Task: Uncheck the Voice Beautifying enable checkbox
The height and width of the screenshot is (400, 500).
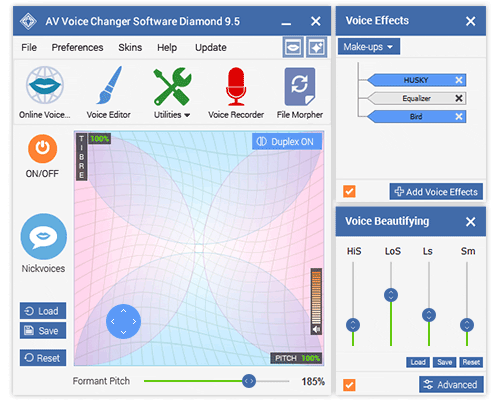Action: [x=349, y=385]
